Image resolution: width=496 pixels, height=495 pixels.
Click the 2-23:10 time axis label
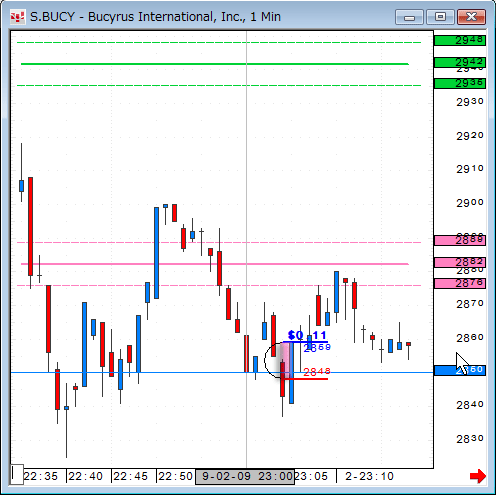(x=369, y=476)
